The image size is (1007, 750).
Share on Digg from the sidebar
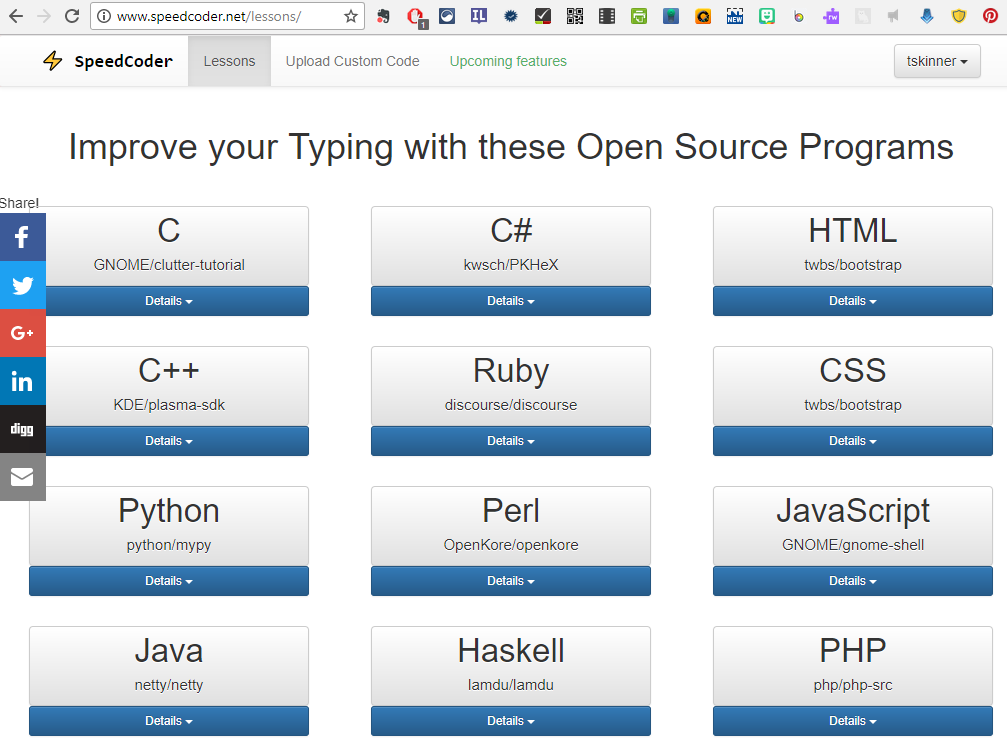coord(22,429)
